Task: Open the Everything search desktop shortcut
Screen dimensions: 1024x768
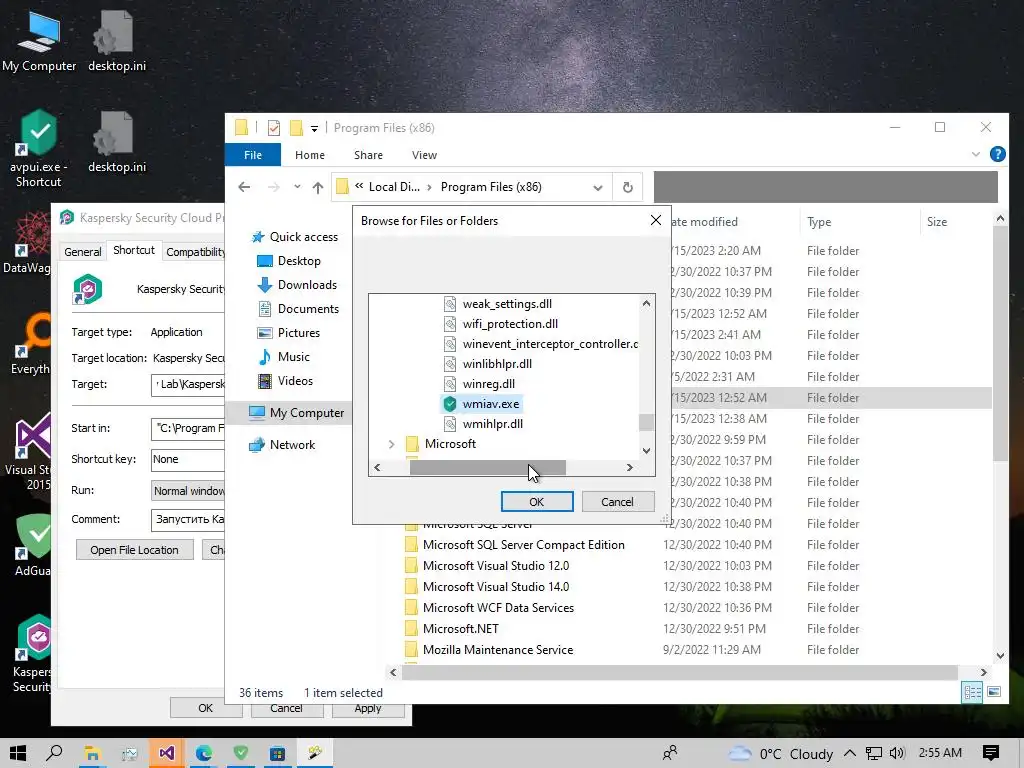Action: (31, 345)
